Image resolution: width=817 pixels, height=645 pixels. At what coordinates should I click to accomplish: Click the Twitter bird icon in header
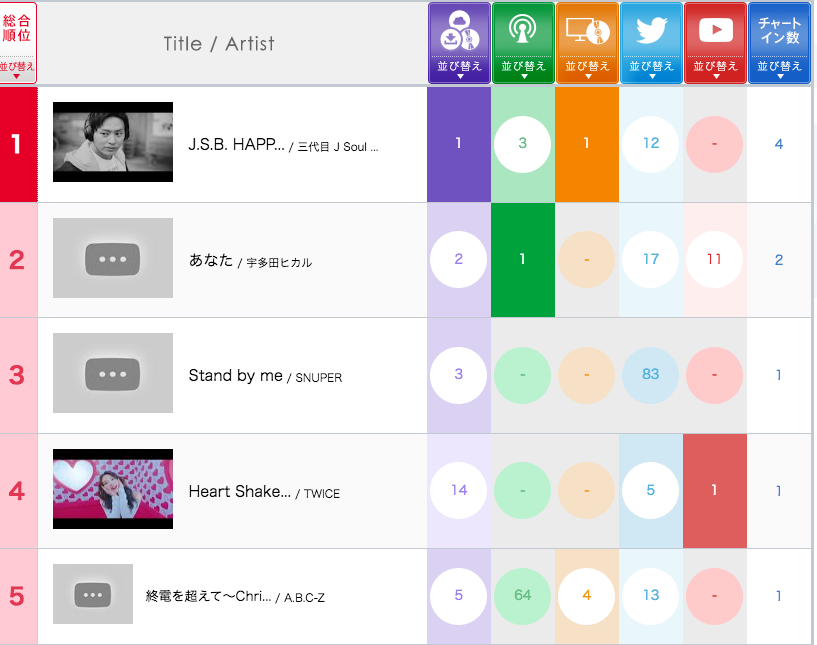[x=651, y=31]
